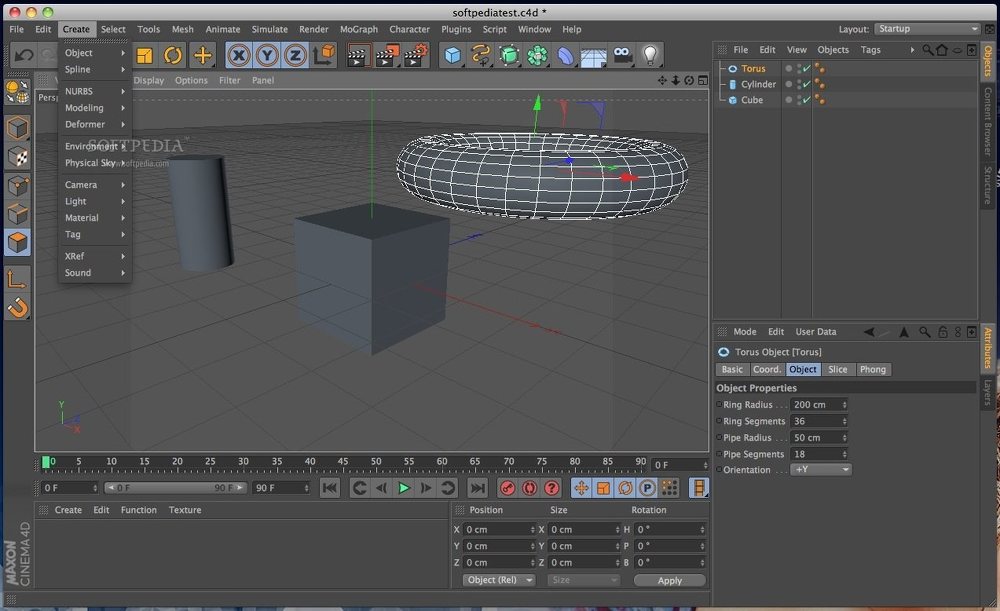The image size is (1000, 611).
Task: Open MoGraph menu in menu bar
Action: coord(358,29)
